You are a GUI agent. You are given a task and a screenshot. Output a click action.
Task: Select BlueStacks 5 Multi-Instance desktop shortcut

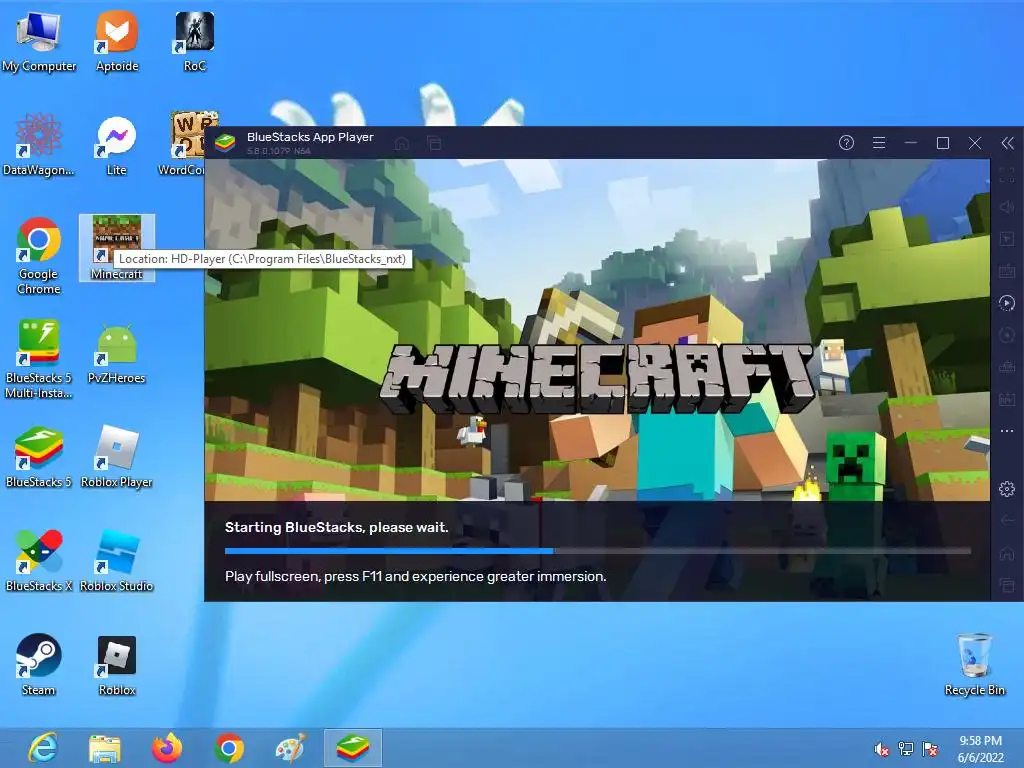pos(39,359)
